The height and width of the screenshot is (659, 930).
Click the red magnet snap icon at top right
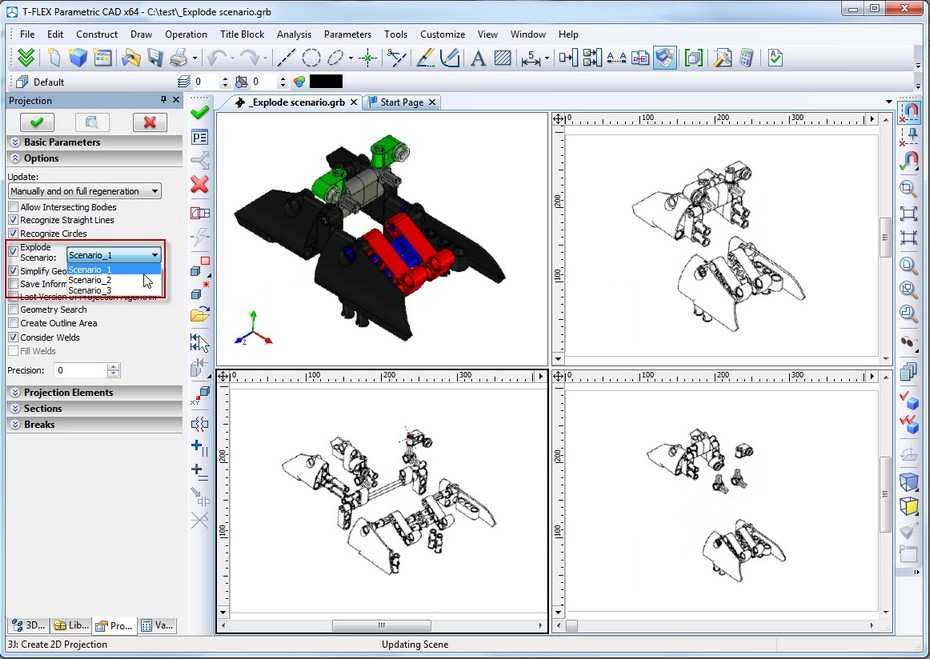tap(910, 111)
